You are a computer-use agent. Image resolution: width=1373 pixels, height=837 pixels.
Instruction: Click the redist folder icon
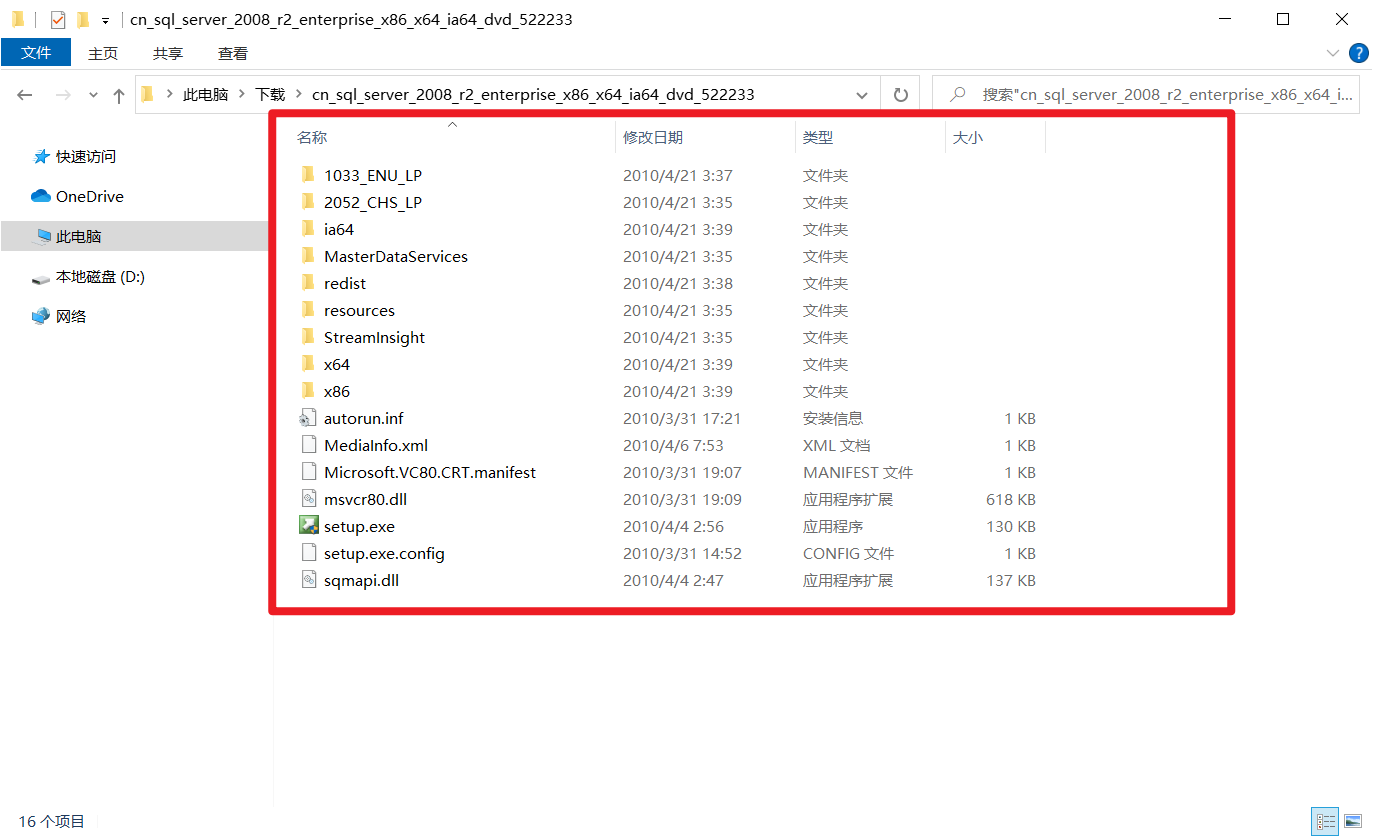pos(308,283)
